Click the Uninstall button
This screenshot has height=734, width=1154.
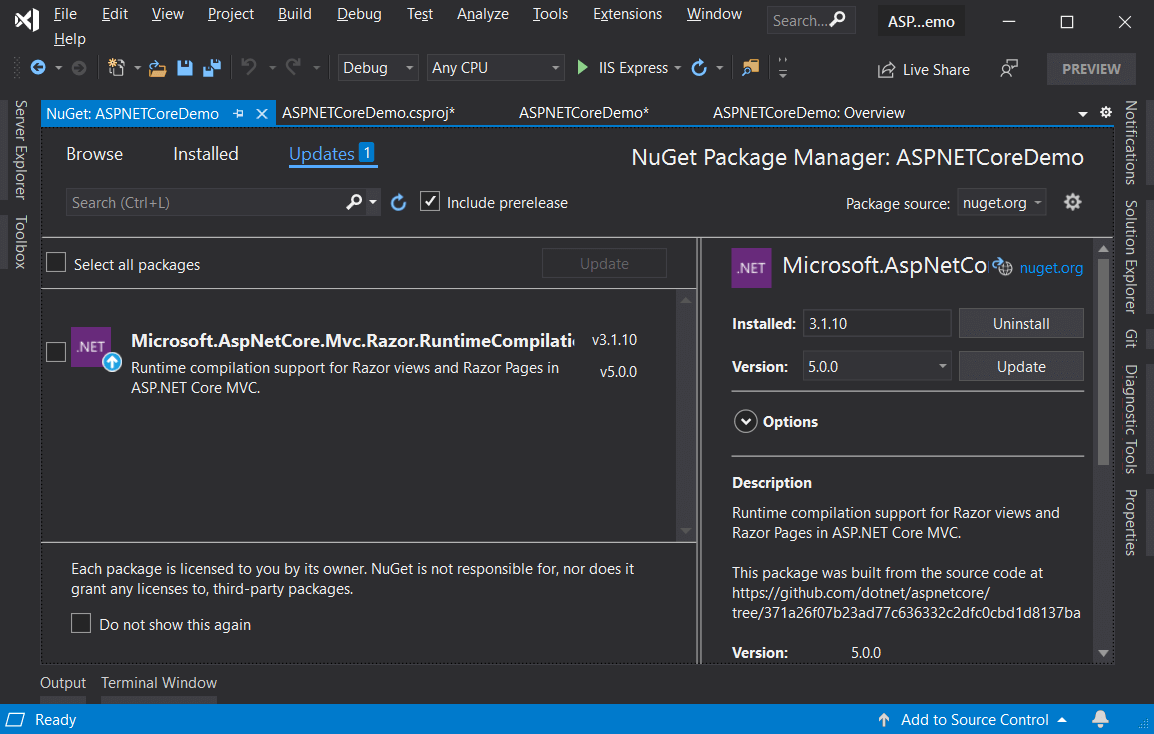[1020, 324]
